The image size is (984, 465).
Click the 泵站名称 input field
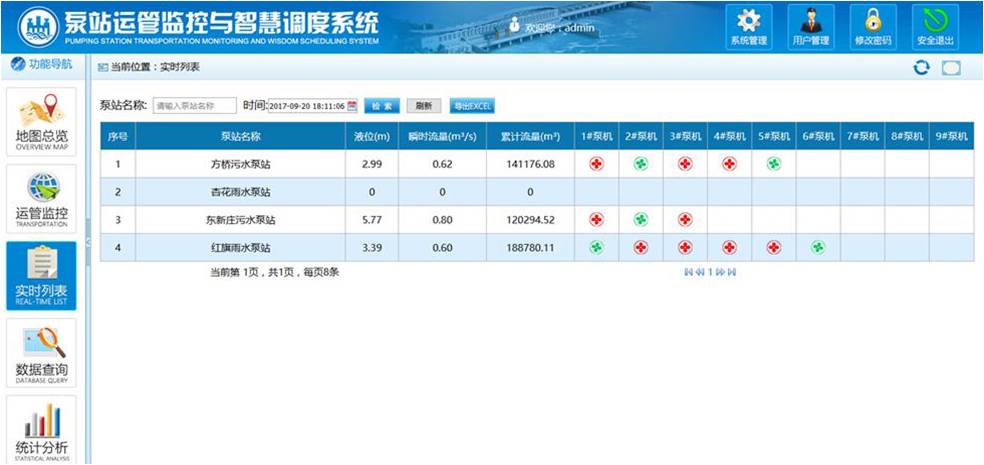pos(194,106)
